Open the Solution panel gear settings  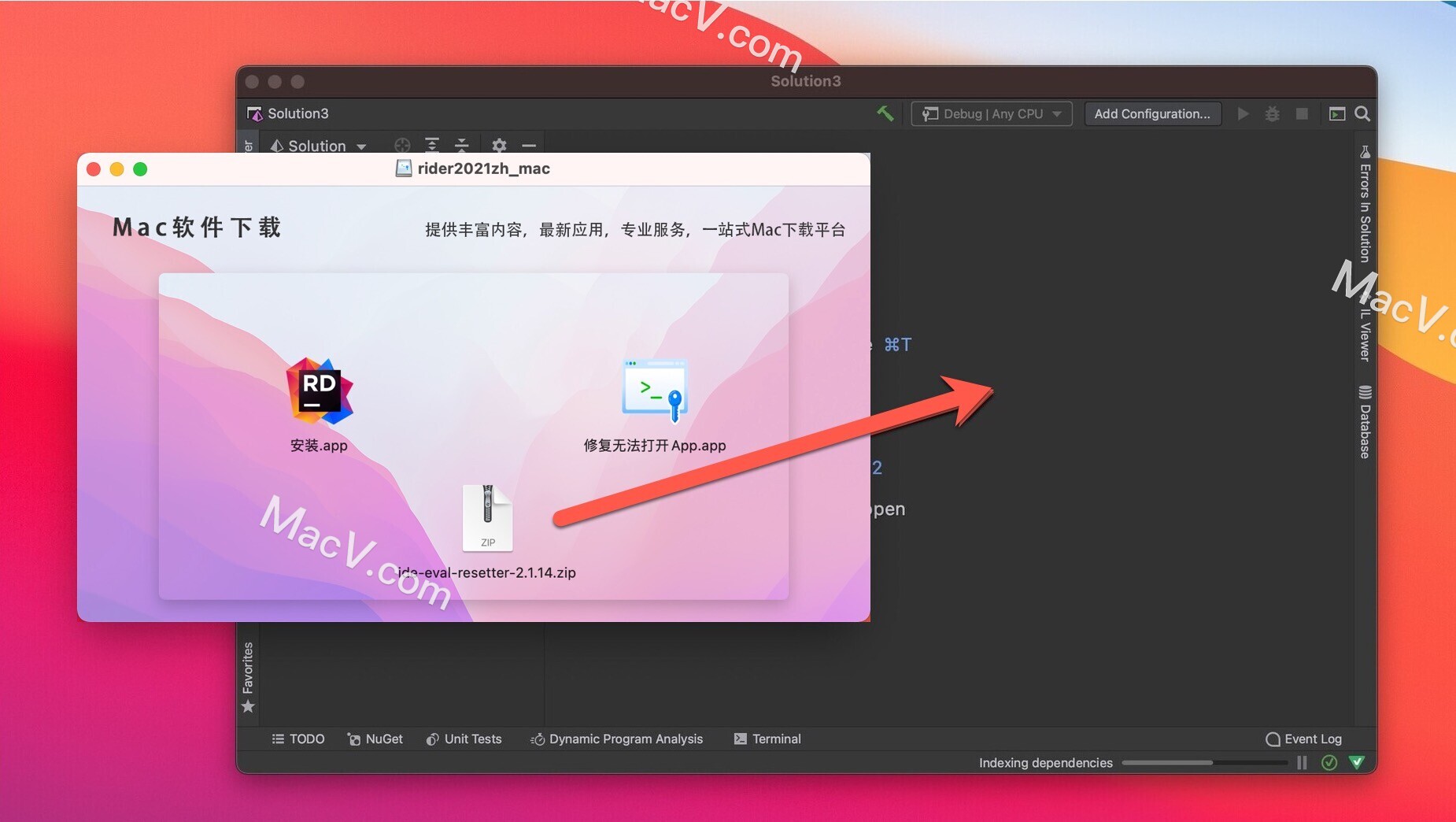click(x=499, y=145)
